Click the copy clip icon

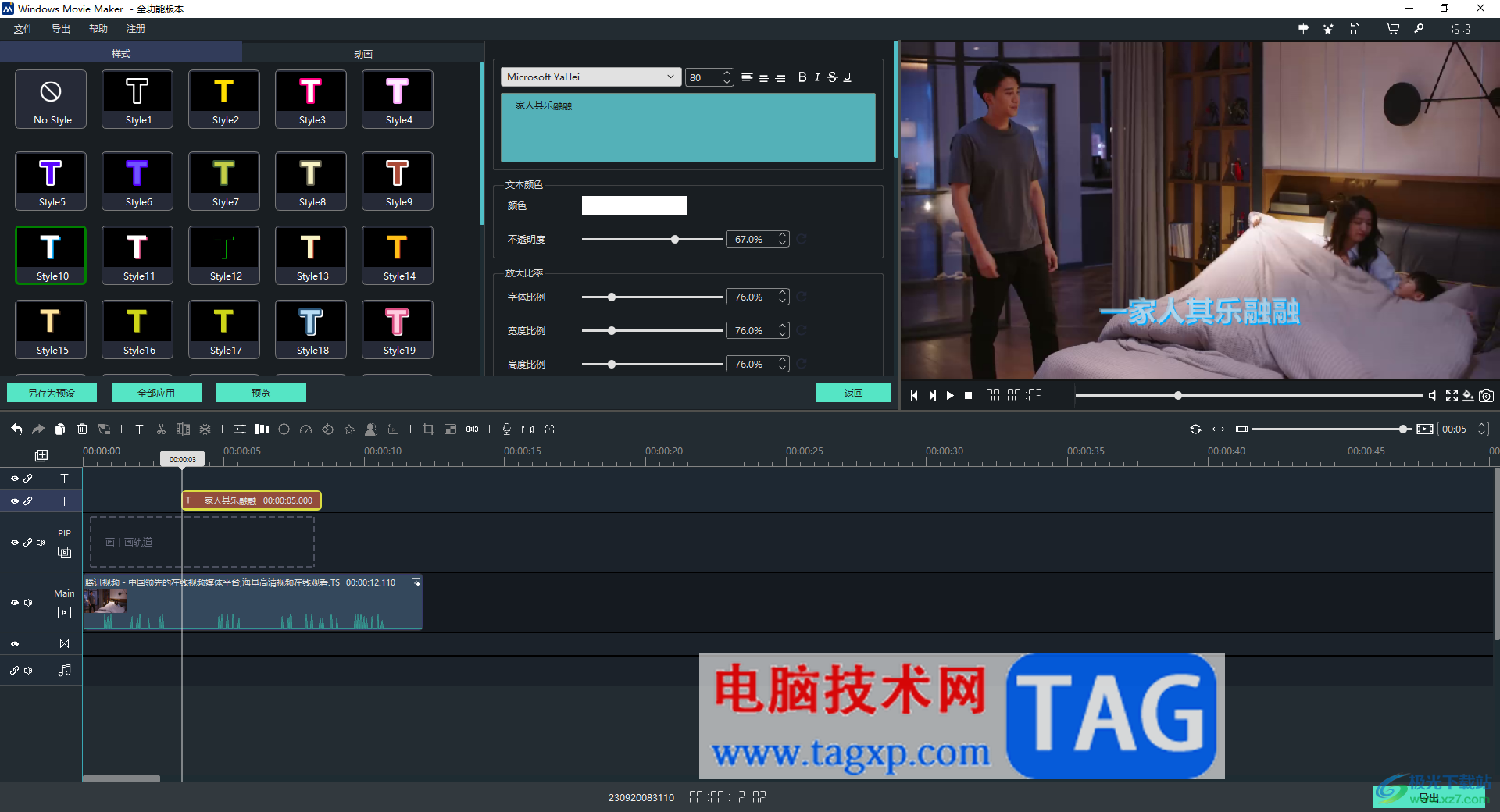click(x=60, y=429)
